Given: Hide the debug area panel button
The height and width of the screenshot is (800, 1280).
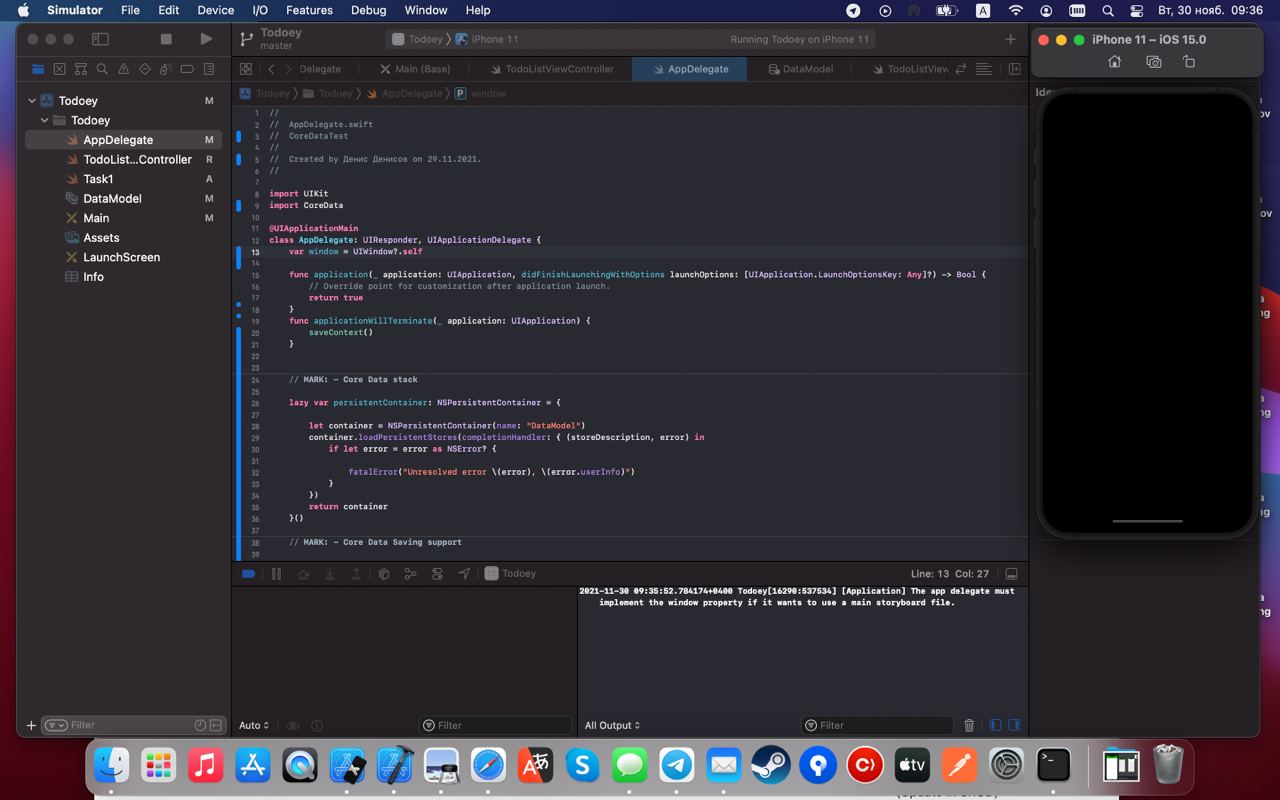Looking at the screenshot, I should 1011,574.
